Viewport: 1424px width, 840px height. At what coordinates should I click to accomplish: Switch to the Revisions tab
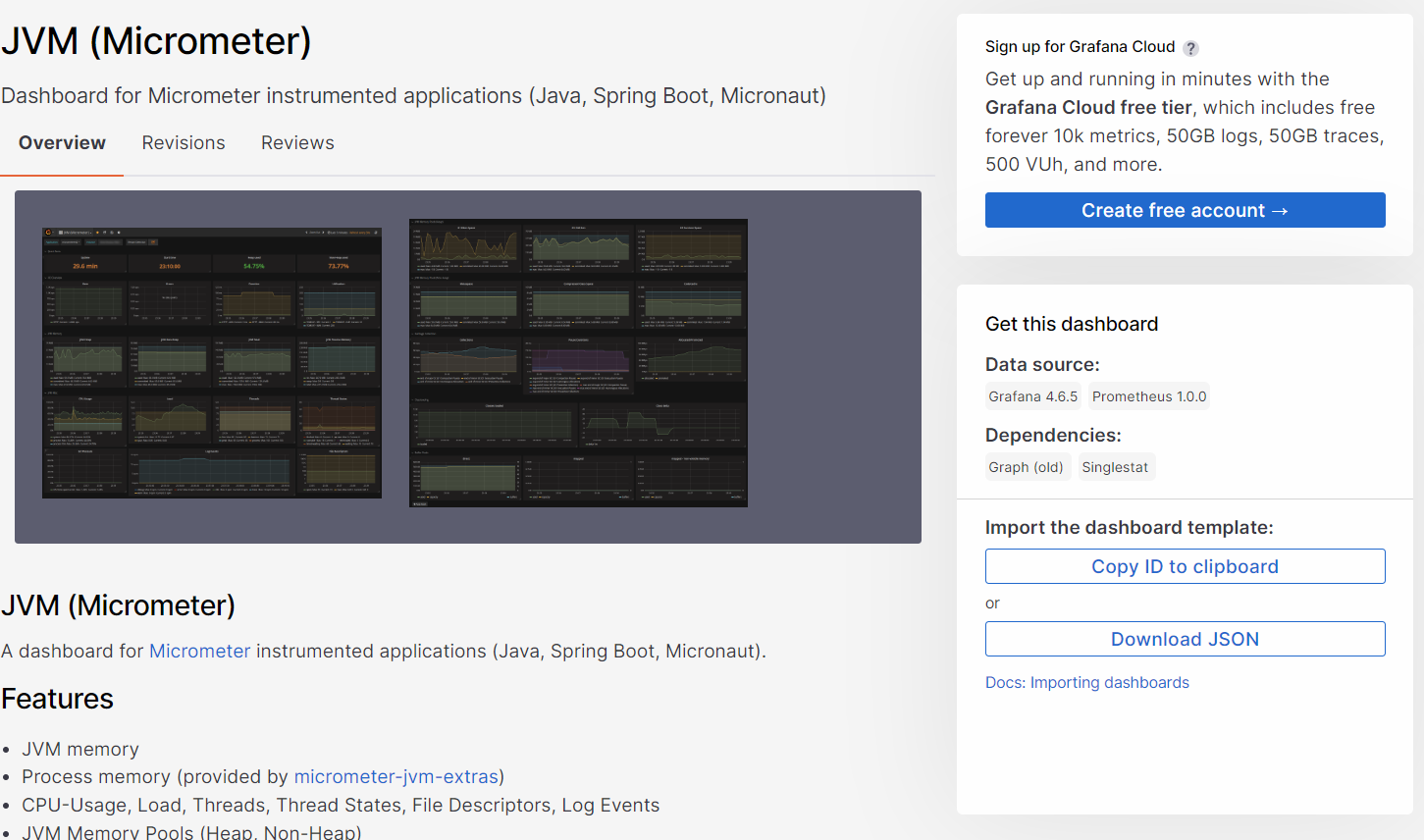[x=184, y=143]
